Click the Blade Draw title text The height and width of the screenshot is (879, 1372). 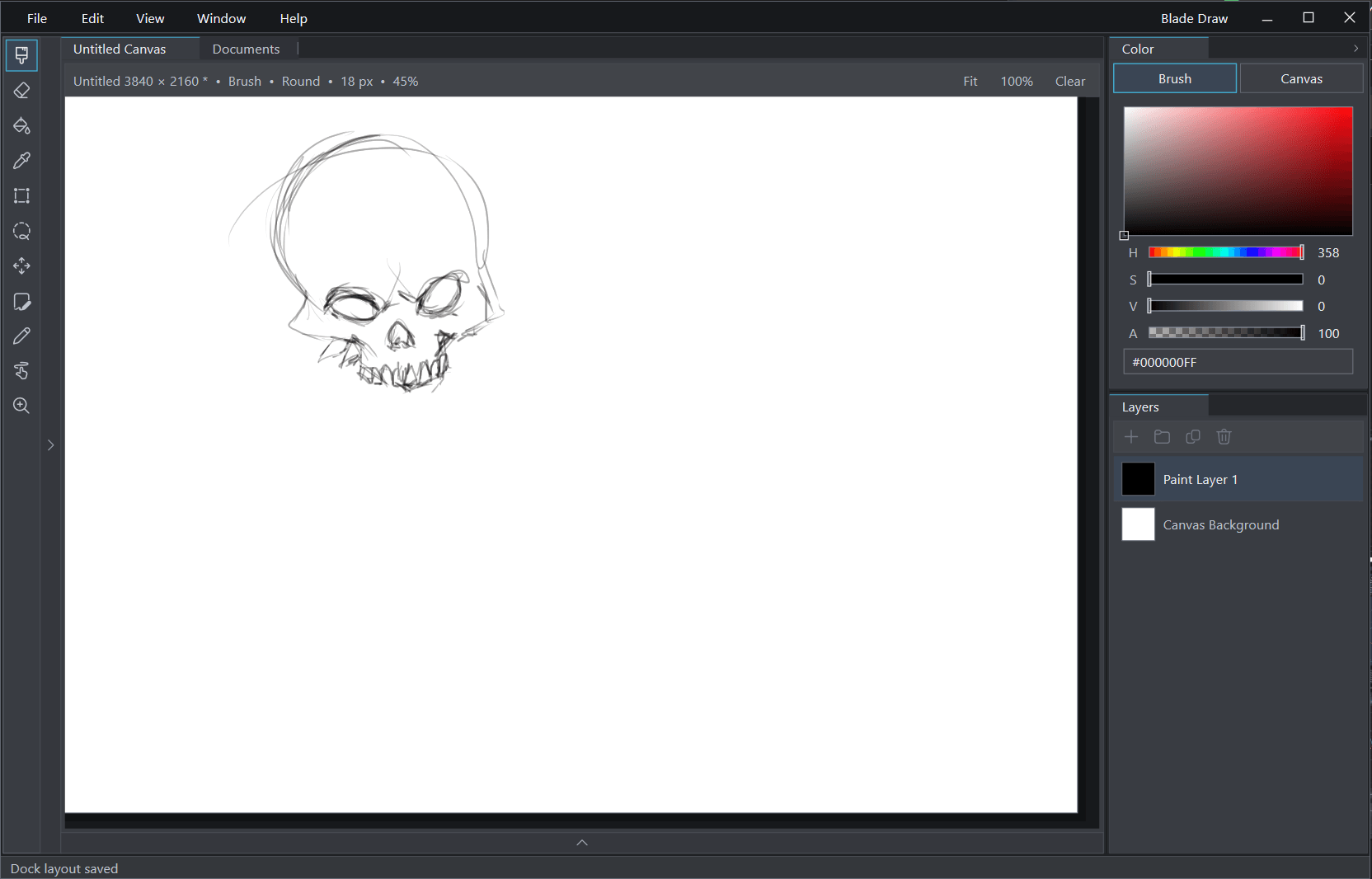pyautogui.click(x=1194, y=18)
